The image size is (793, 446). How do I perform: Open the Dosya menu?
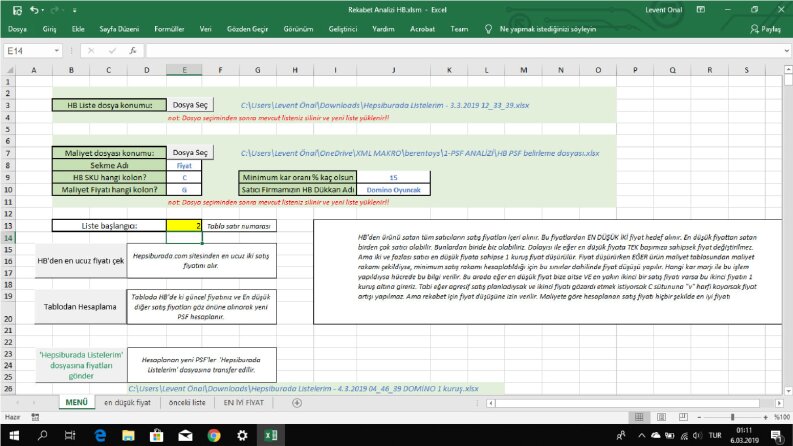[17, 29]
